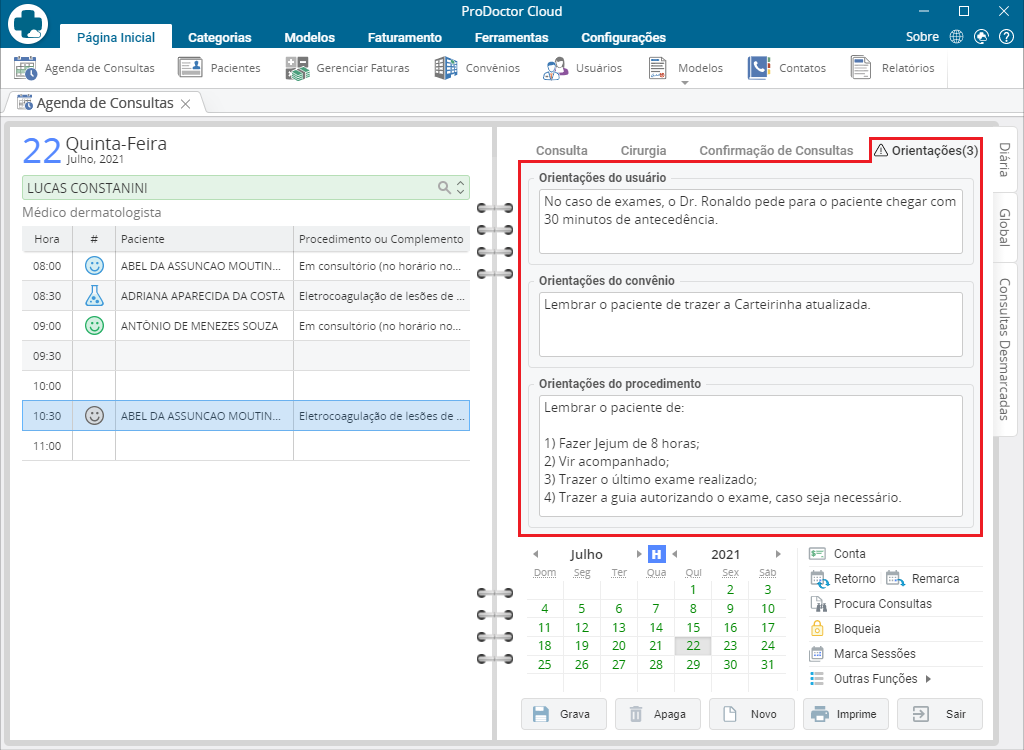
Task: Click the Apaga delete button
Action: point(658,714)
